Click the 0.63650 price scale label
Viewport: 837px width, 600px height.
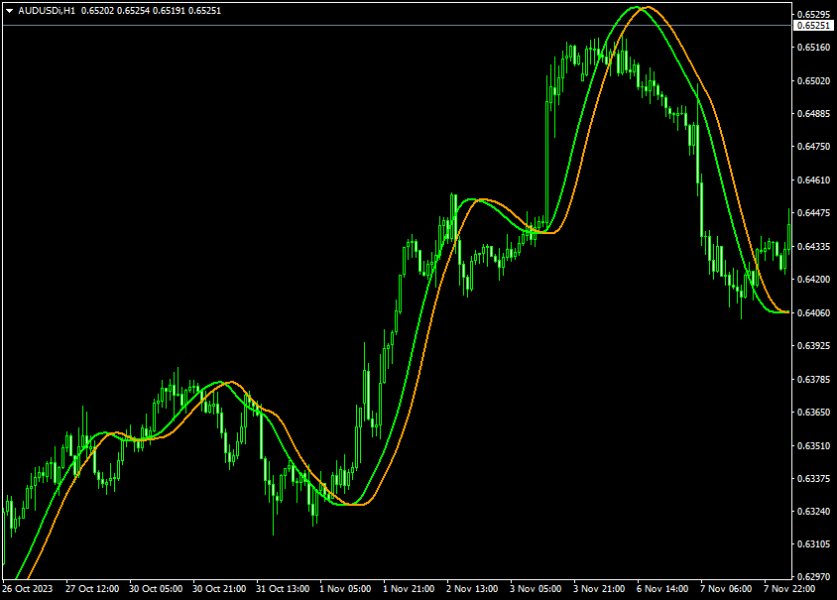coord(814,412)
